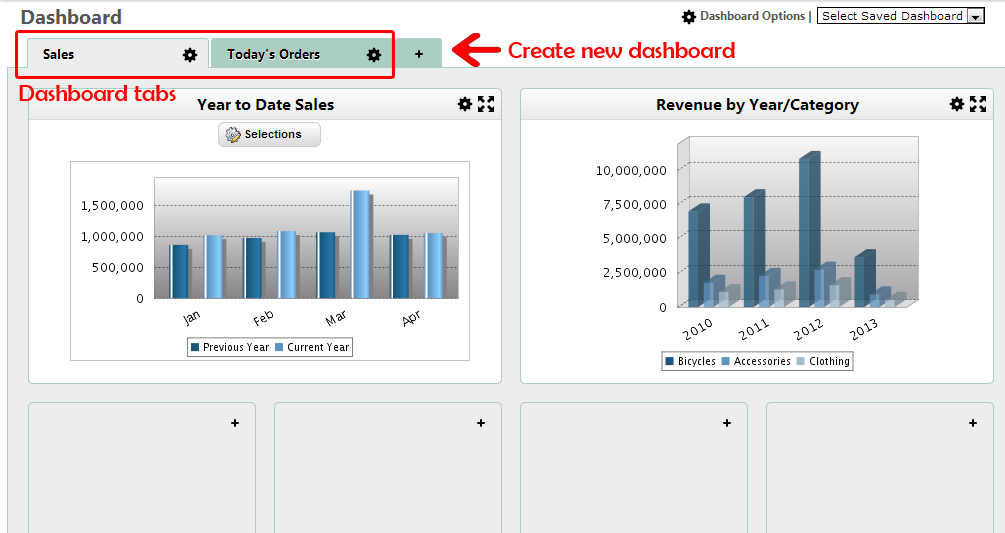
Task: Open settings gear on Sales tab
Action: (x=190, y=55)
